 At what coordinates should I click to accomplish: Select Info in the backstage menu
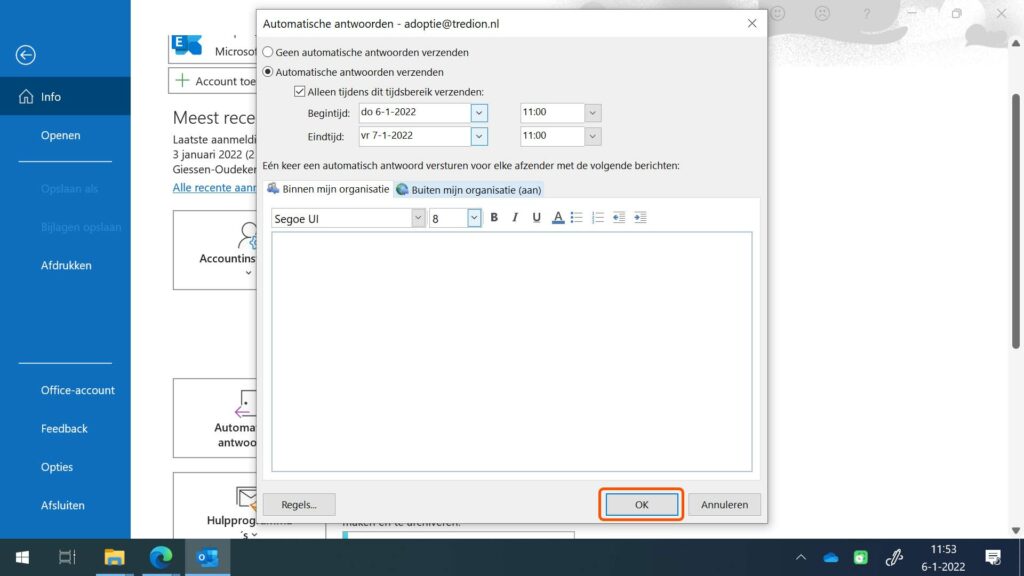(65, 97)
